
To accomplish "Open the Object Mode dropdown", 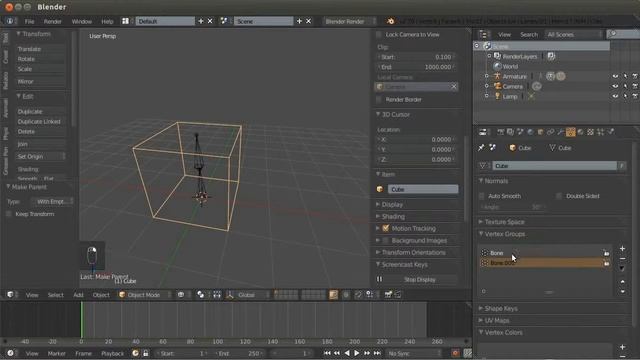I will point(144,295).
